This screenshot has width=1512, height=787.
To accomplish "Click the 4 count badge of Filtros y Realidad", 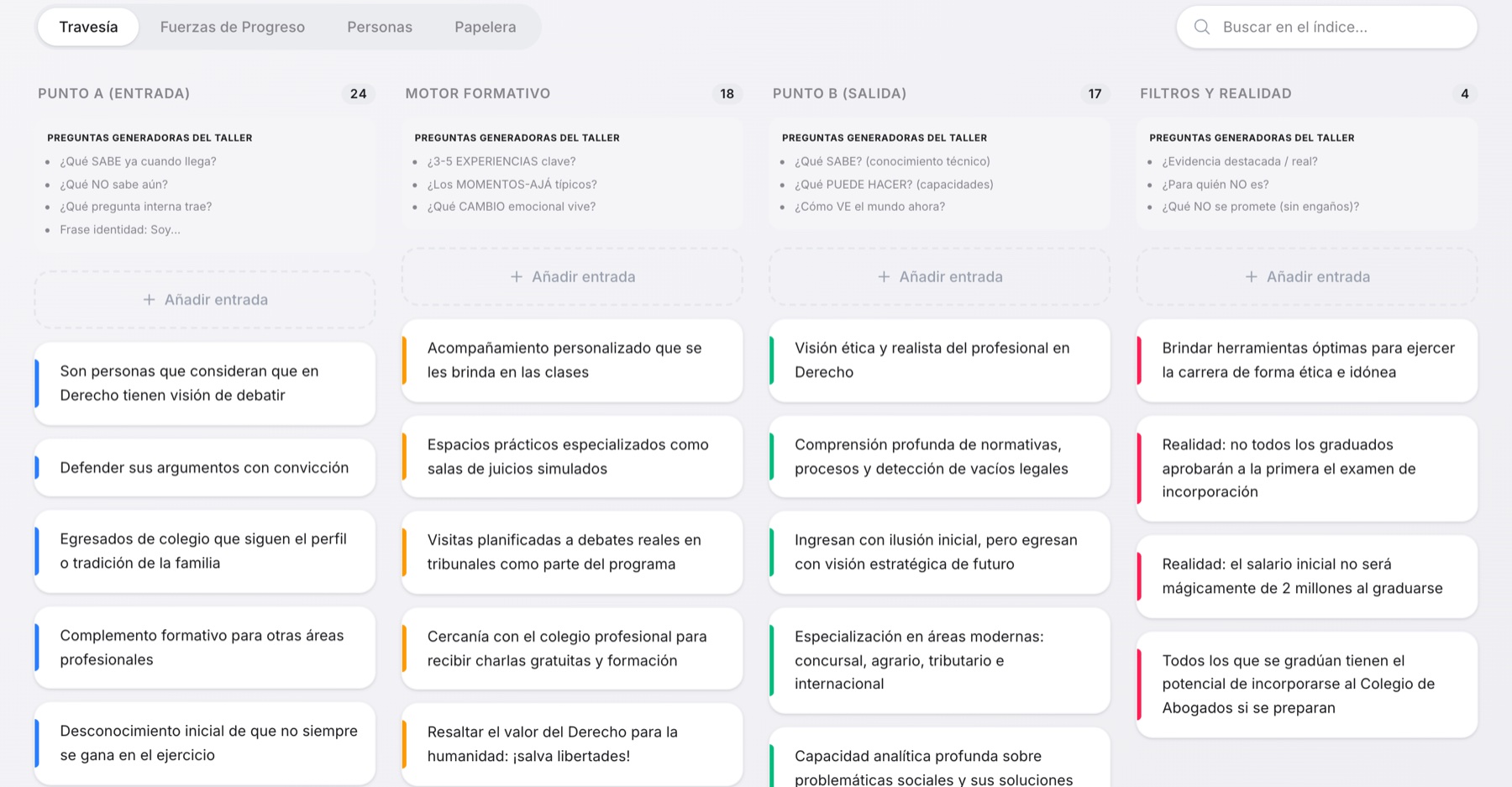I will [x=1464, y=93].
